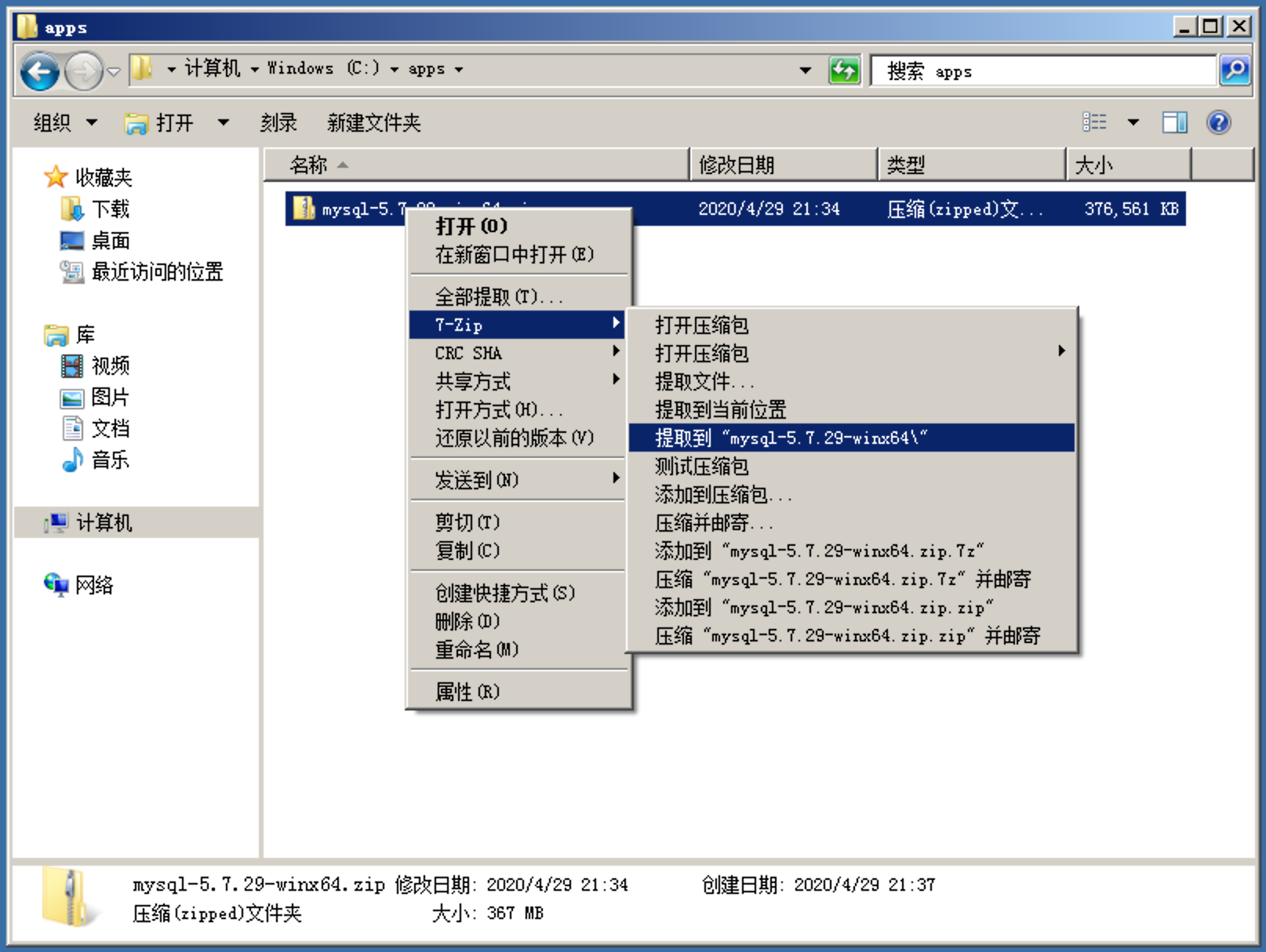Screen dimensions: 1266x952
Task: Select Windows (C:) in address bar
Action: [323, 68]
